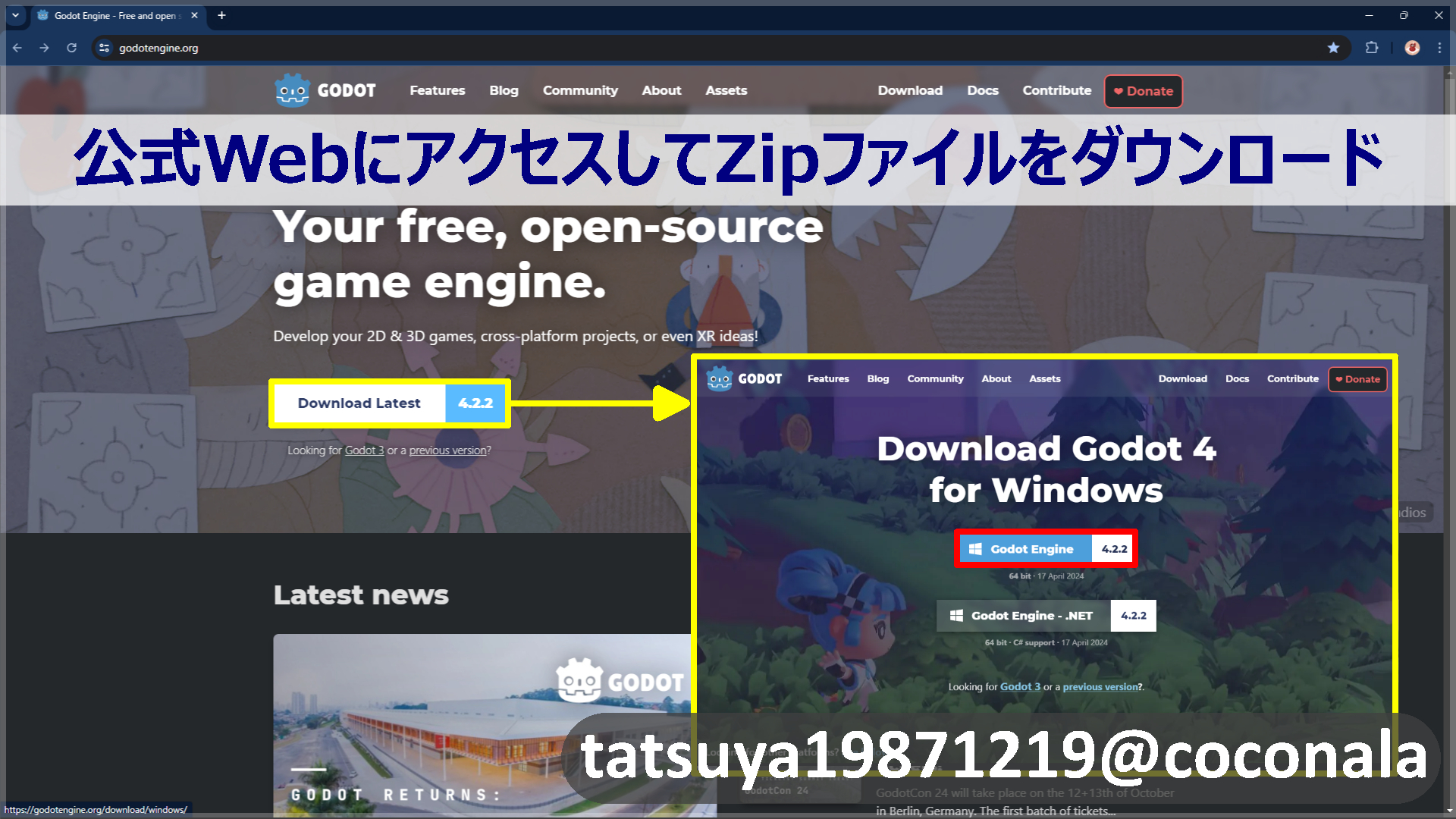The width and height of the screenshot is (1456, 819).
Task: Open Community in the inset page navbar
Action: click(x=935, y=378)
